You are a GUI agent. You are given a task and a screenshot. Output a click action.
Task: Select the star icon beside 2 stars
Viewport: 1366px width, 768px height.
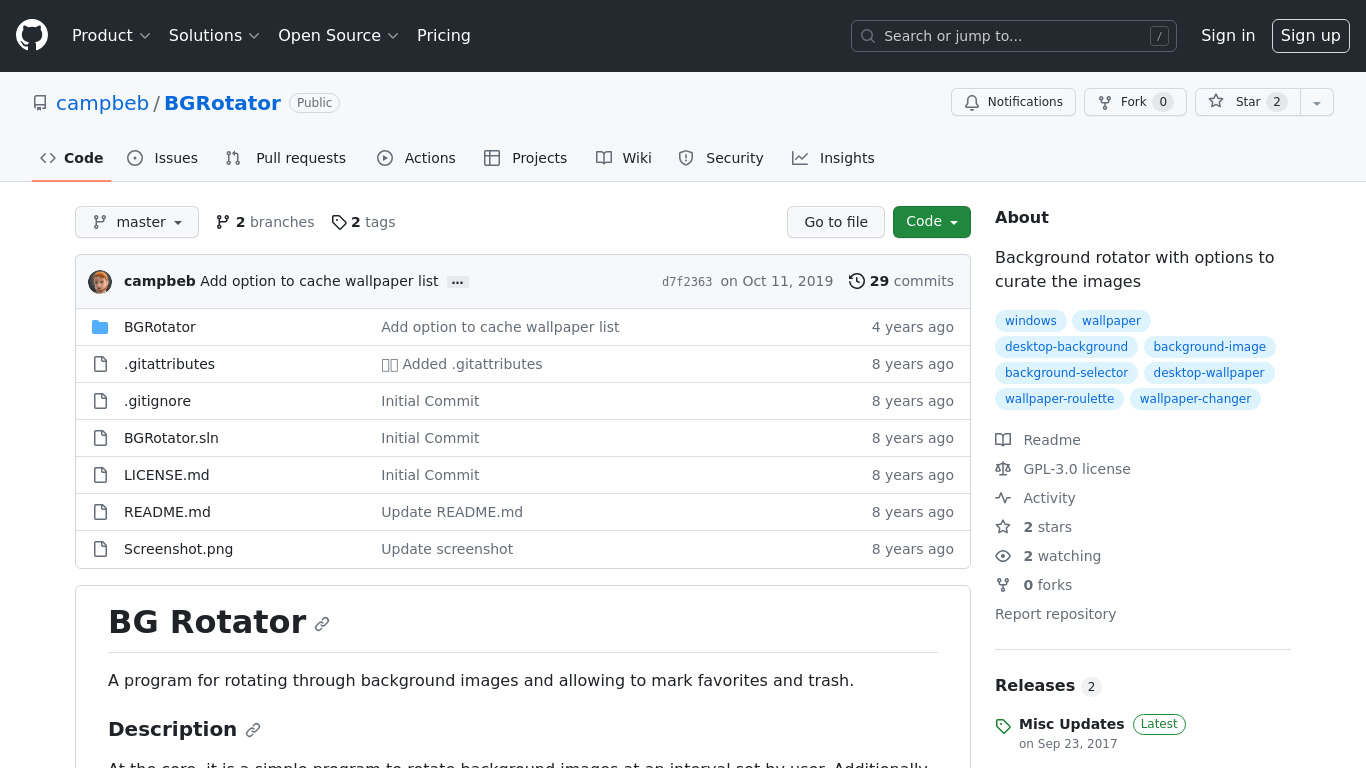1003,527
